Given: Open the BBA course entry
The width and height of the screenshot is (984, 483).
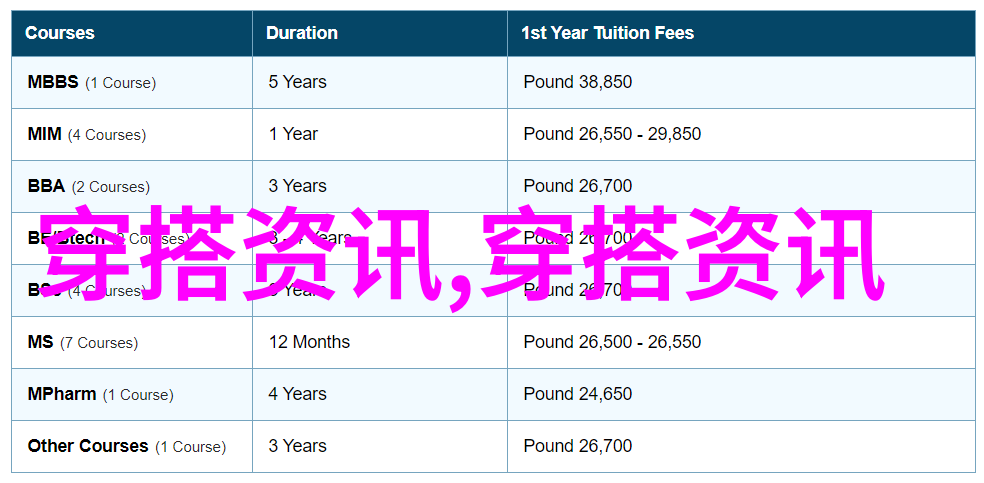Looking at the screenshot, I should pyautogui.click(x=46, y=186).
